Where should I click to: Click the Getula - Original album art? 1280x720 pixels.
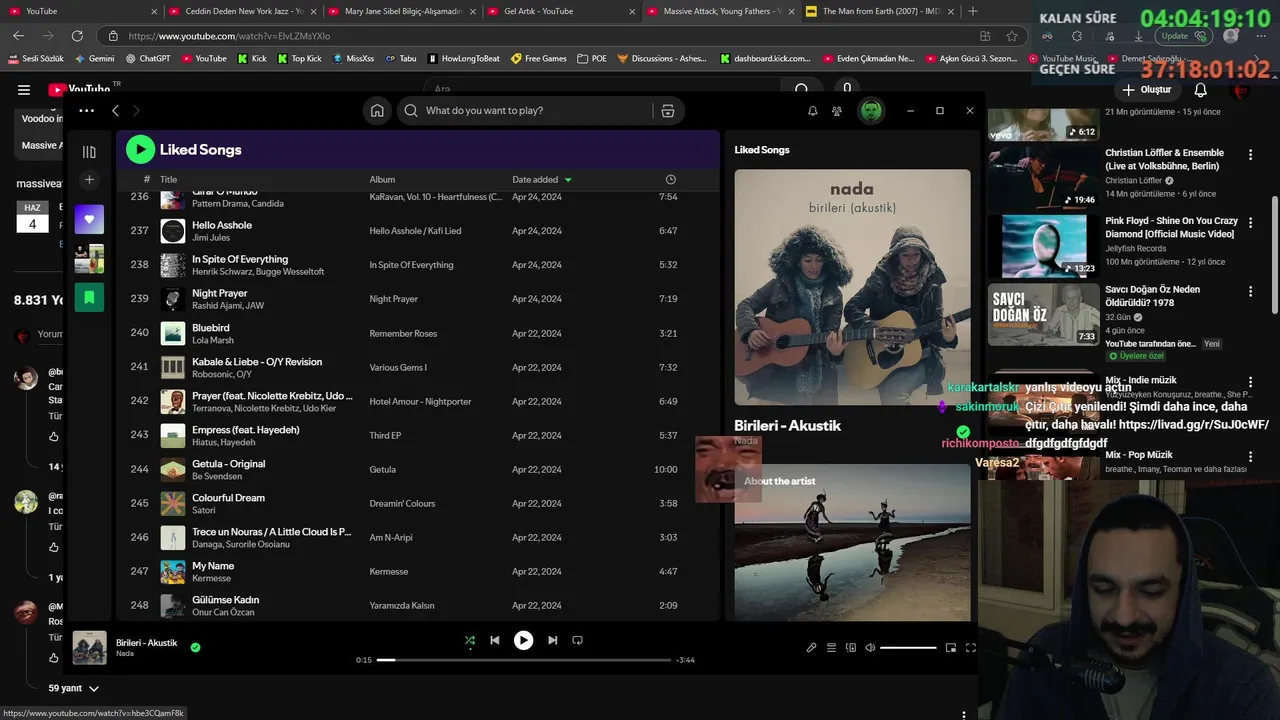(173, 469)
